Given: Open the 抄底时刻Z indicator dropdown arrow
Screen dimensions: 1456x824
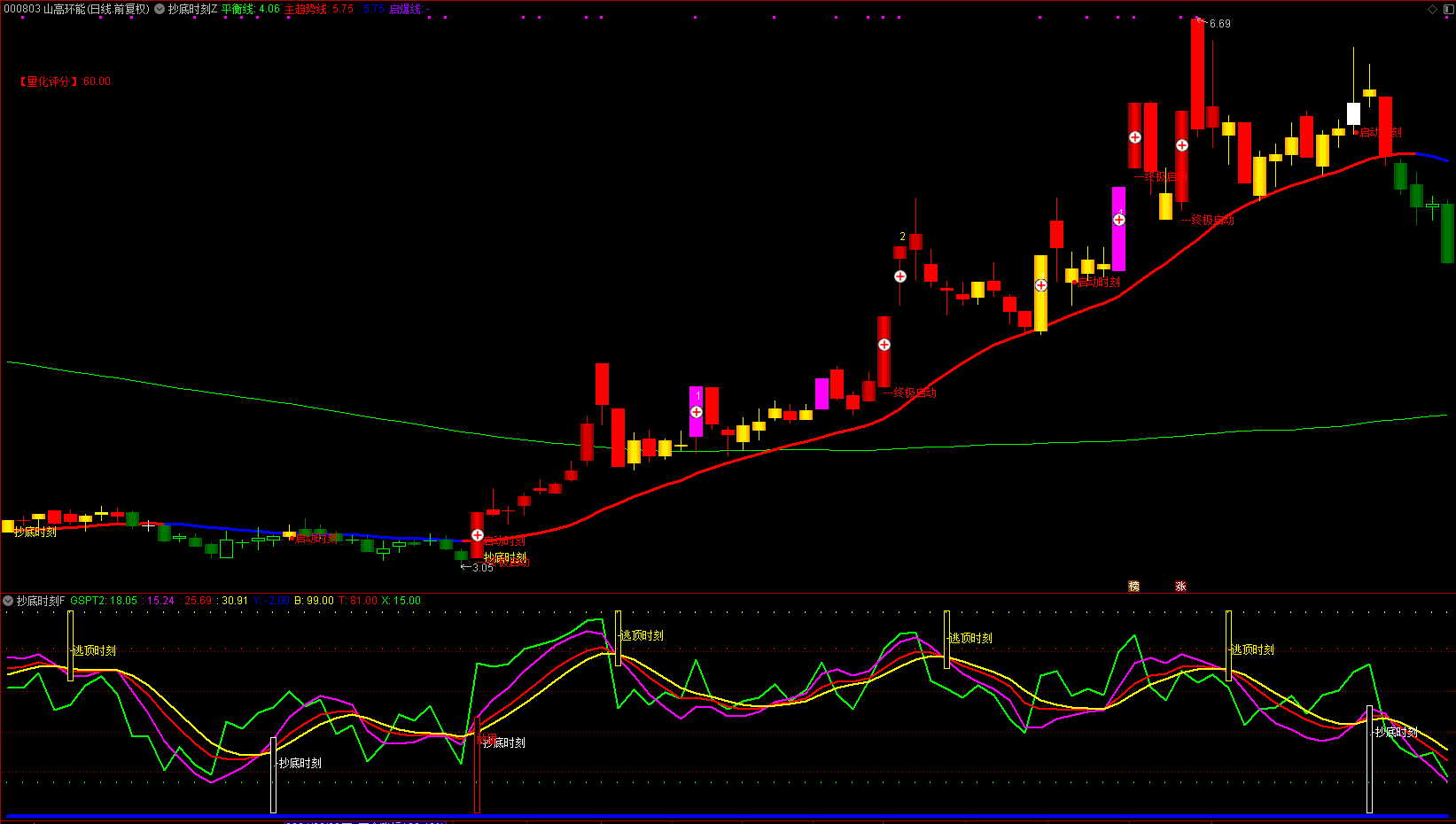Looking at the screenshot, I should [x=160, y=9].
